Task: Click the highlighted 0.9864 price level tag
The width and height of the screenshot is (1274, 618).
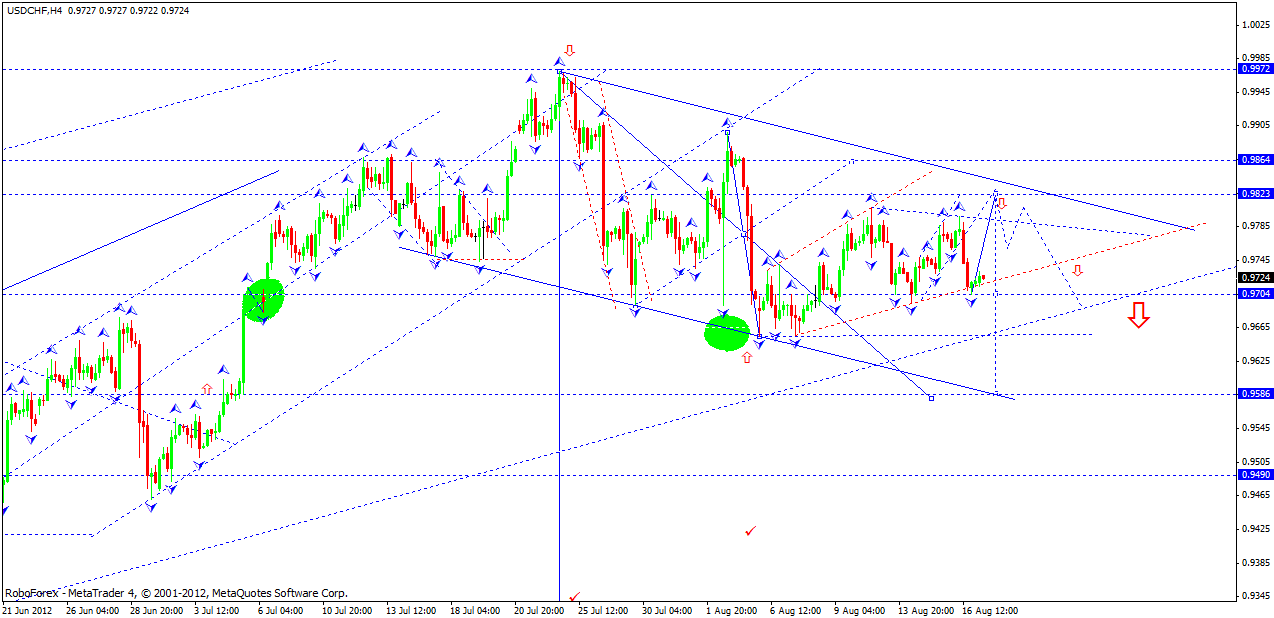Action: 1254,160
